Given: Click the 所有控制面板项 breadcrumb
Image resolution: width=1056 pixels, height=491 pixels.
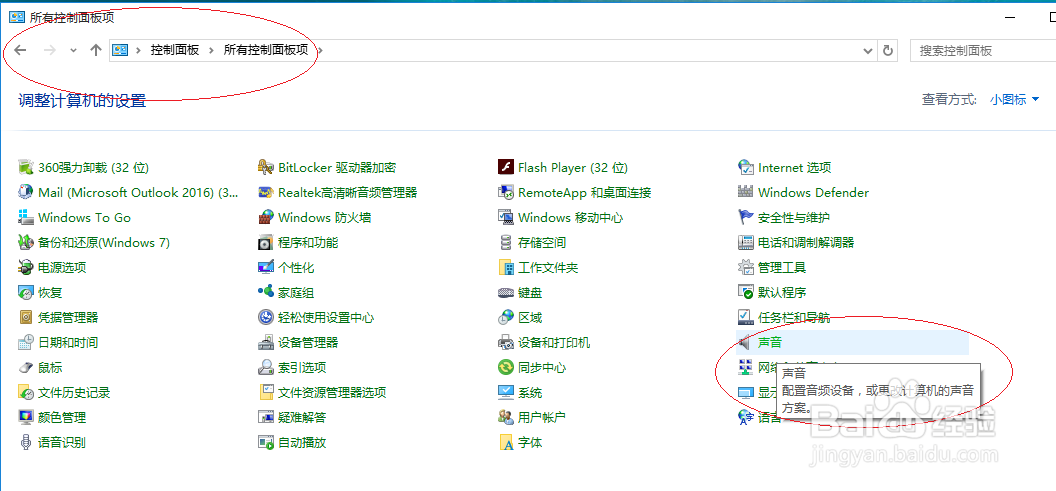Looking at the screenshot, I should (x=266, y=51).
